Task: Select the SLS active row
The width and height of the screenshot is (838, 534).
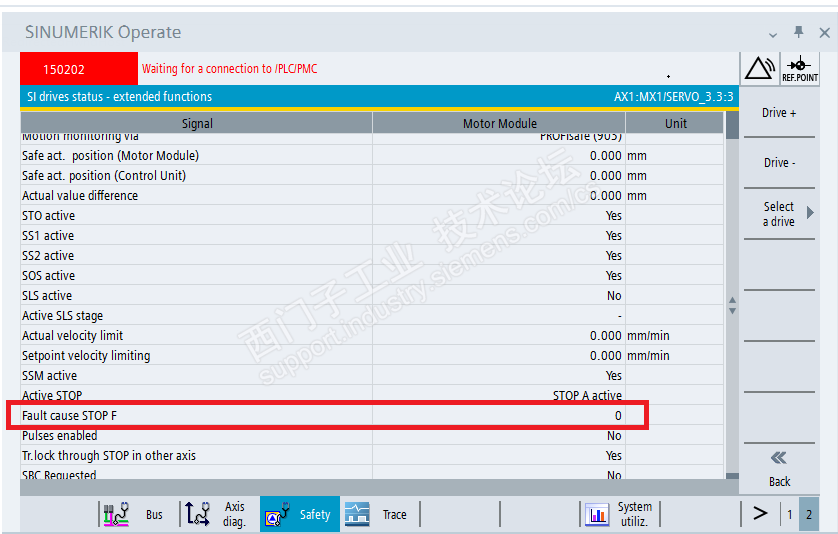Action: 372,296
